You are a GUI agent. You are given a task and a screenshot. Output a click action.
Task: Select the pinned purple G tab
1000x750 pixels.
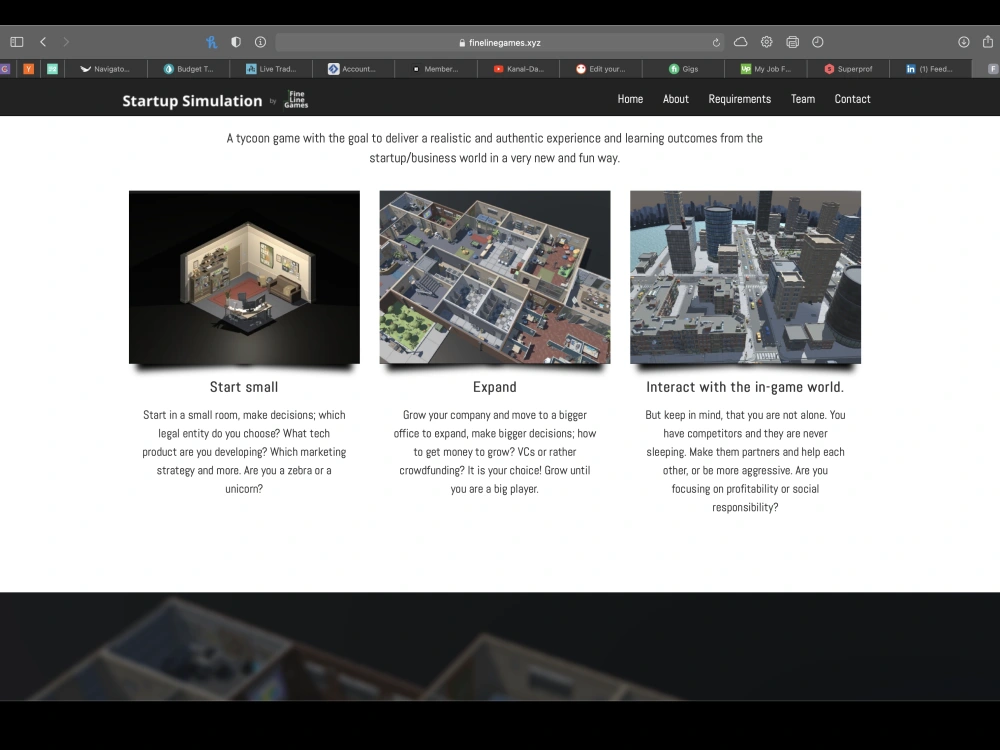point(5,69)
